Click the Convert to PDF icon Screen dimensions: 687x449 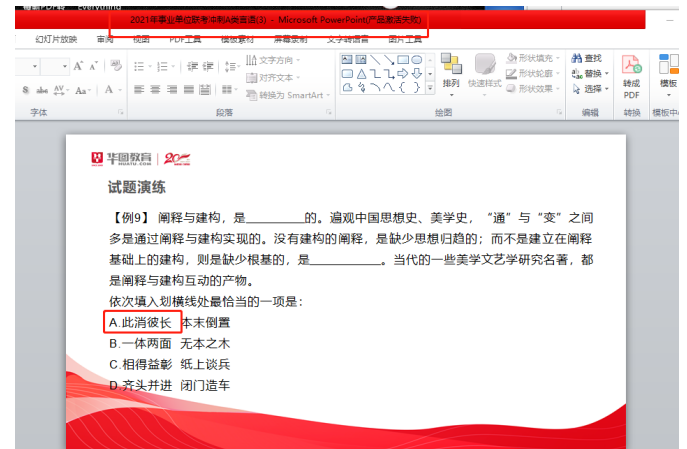pyautogui.click(x=631, y=70)
